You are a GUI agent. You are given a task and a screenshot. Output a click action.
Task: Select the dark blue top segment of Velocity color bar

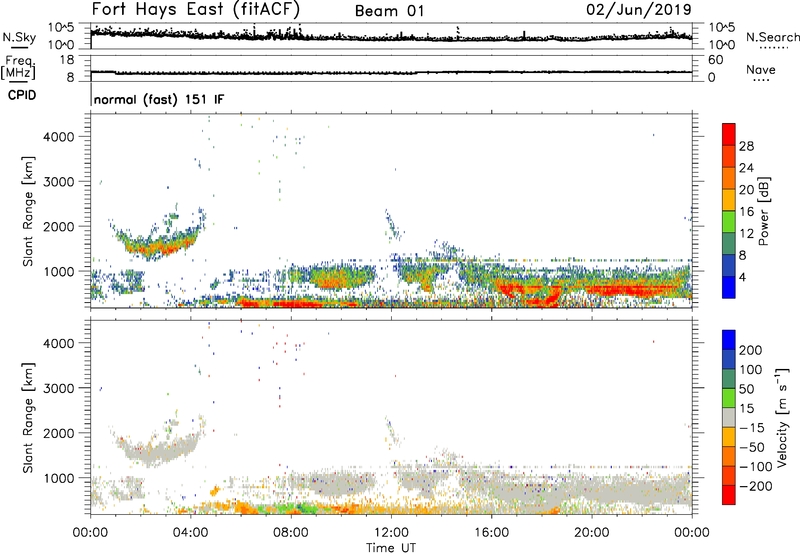point(729,340)
